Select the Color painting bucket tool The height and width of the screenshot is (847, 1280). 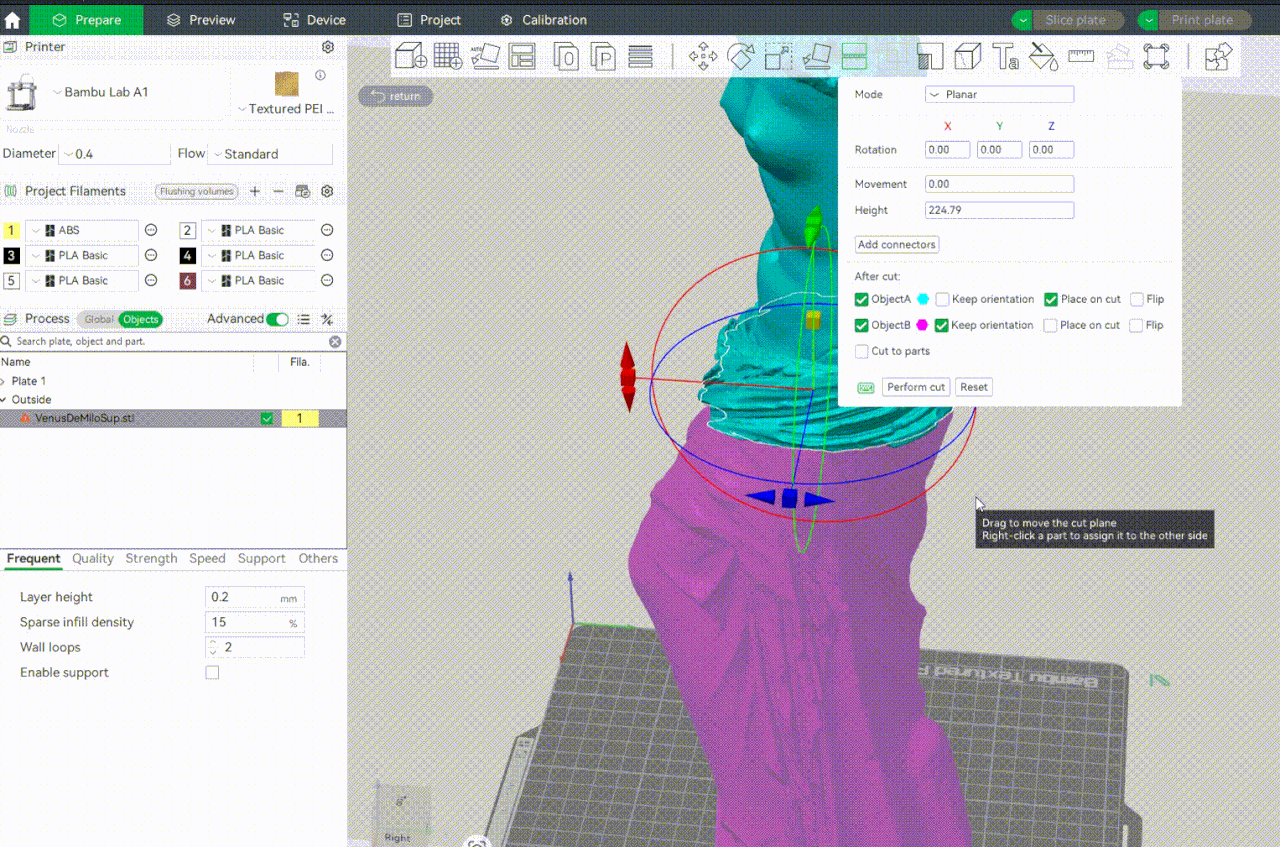coord(1043,56)
